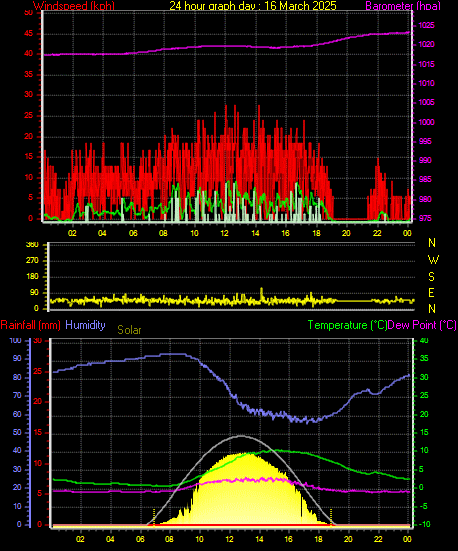This screenshot has height=551, width=458.
Task: Click the W compass letter
Action: (x=433, y=260)
